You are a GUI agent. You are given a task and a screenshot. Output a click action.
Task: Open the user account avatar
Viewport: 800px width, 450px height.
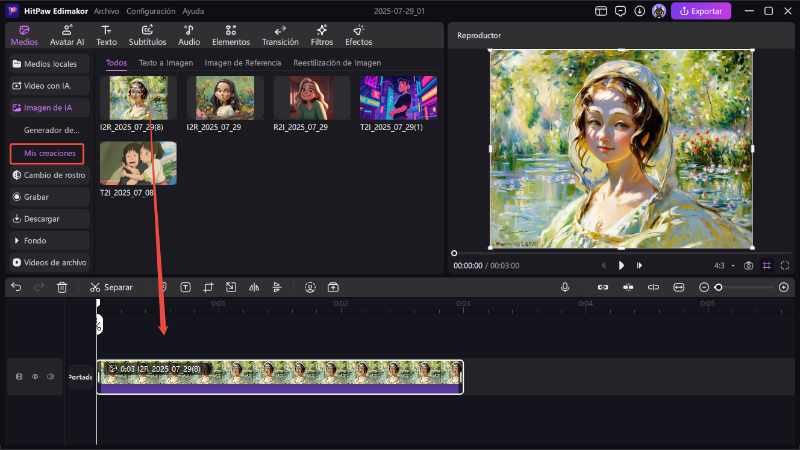pyautogui.click(x=659, y=11)
